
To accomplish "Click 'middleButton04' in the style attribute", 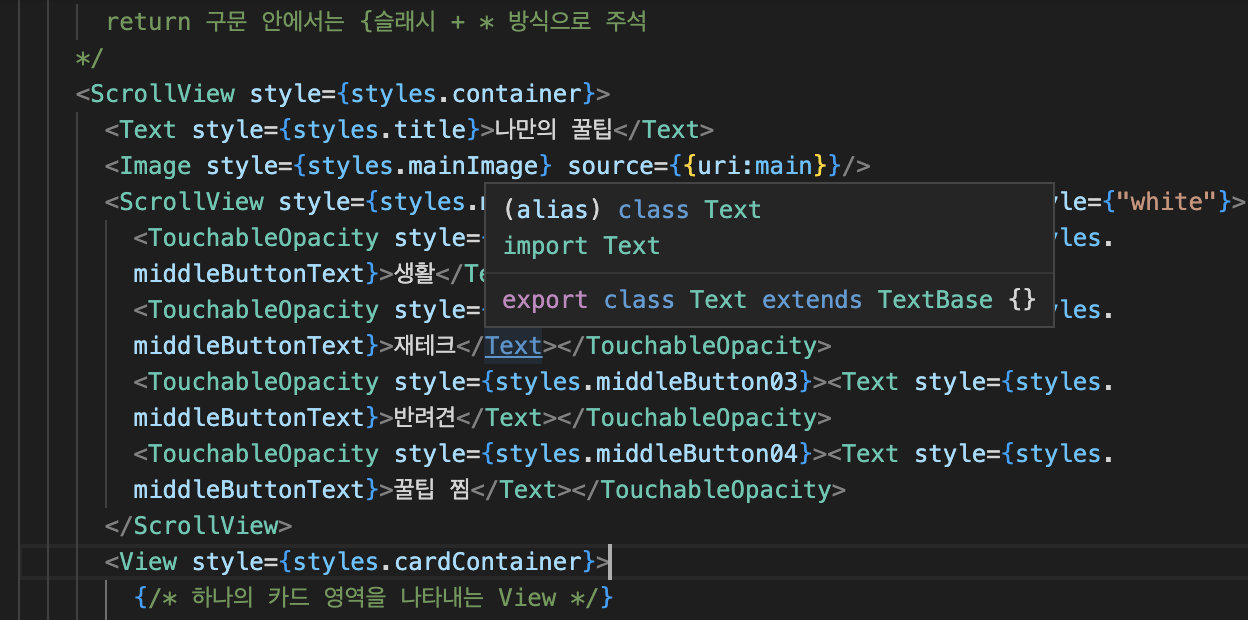I will click(x=697, y=453).
